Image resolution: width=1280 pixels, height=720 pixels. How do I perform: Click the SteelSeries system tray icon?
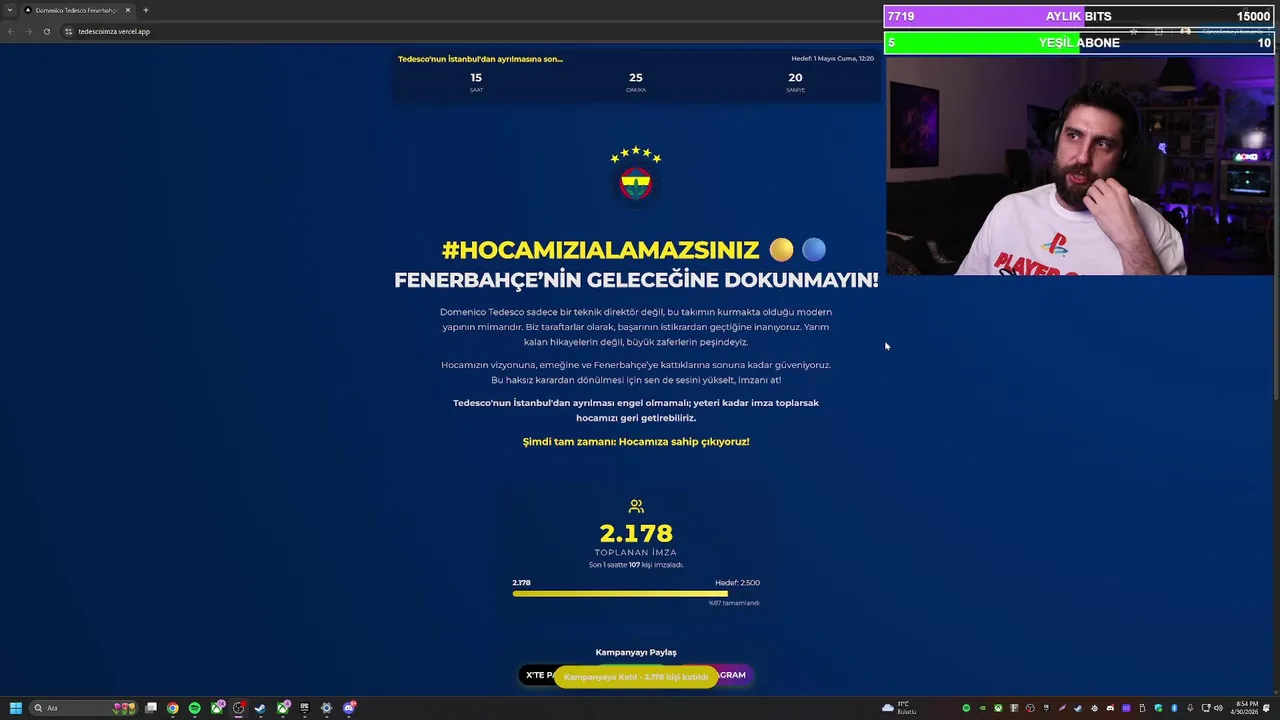pyautogui.click(x=1094, y=708)
